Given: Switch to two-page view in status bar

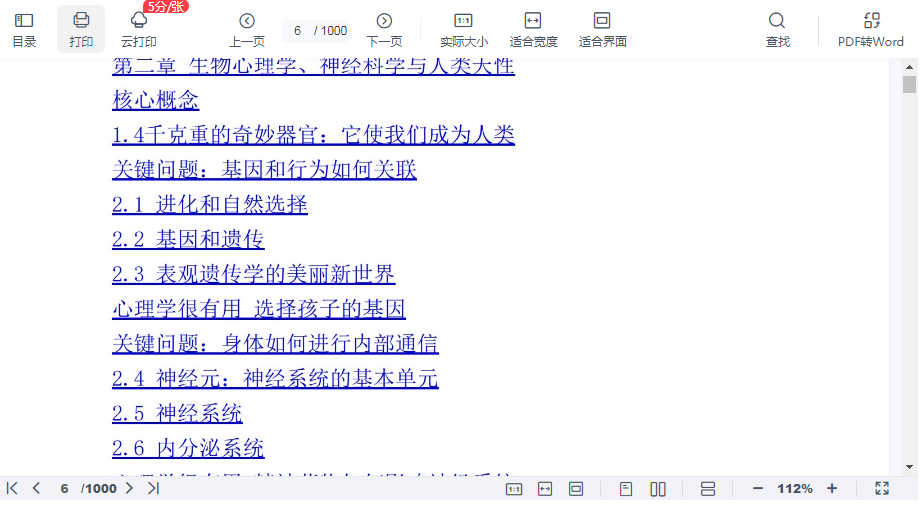Looking at the screenshot, I should [658, 489].
